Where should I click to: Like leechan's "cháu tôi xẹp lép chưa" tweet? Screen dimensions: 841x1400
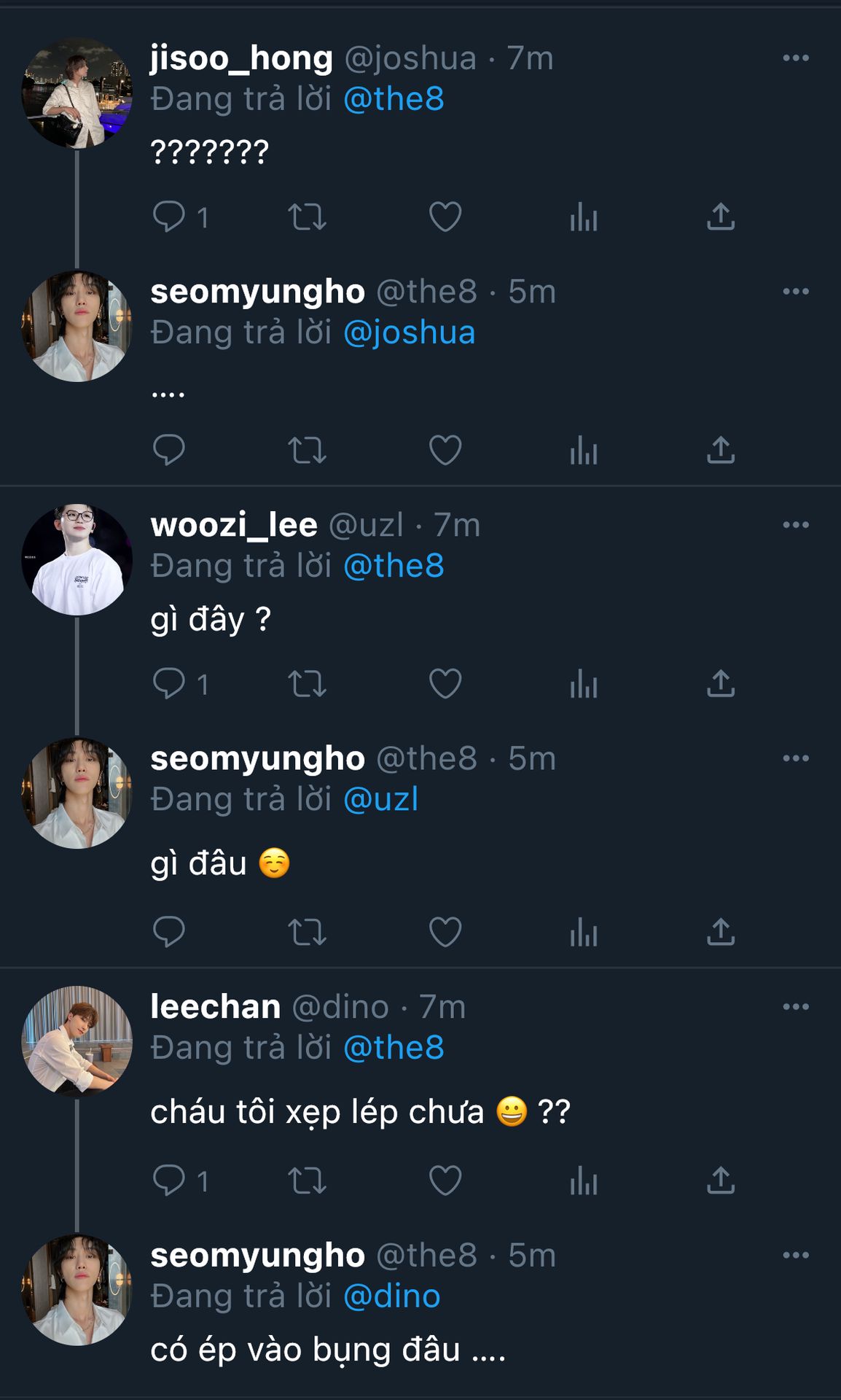coord(445,1181)
